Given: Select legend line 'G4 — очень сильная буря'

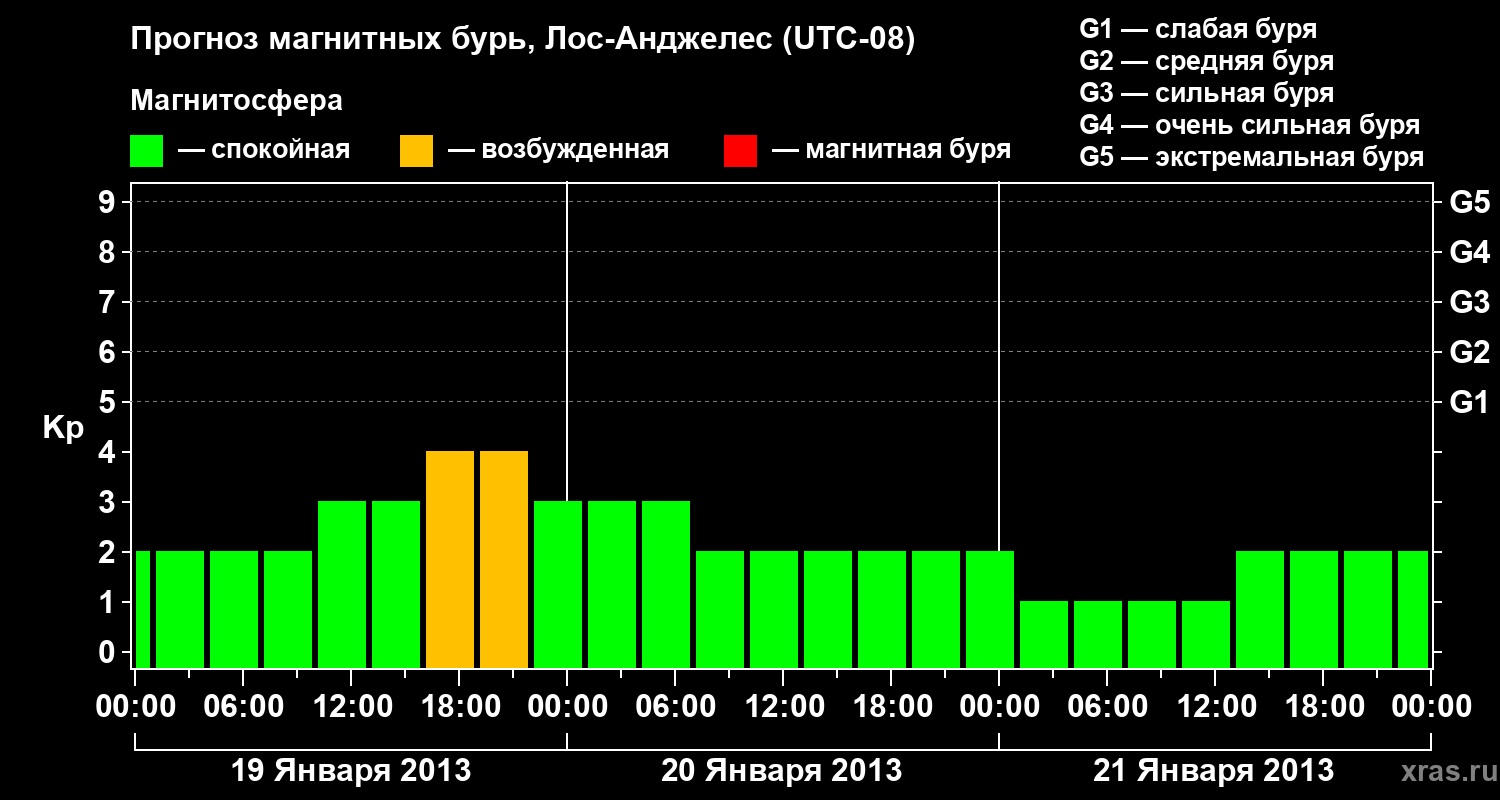Looking at the screenshot, I should [x=1250, y=125].
